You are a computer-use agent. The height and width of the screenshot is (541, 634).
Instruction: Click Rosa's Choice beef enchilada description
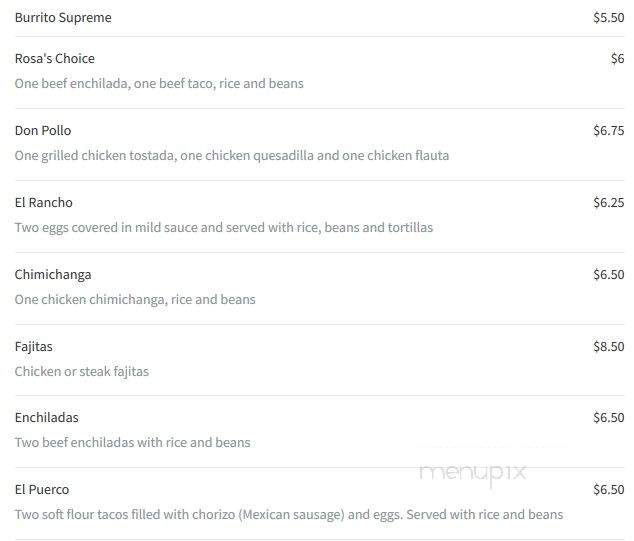pyautogui.click(x=159, y=84)
